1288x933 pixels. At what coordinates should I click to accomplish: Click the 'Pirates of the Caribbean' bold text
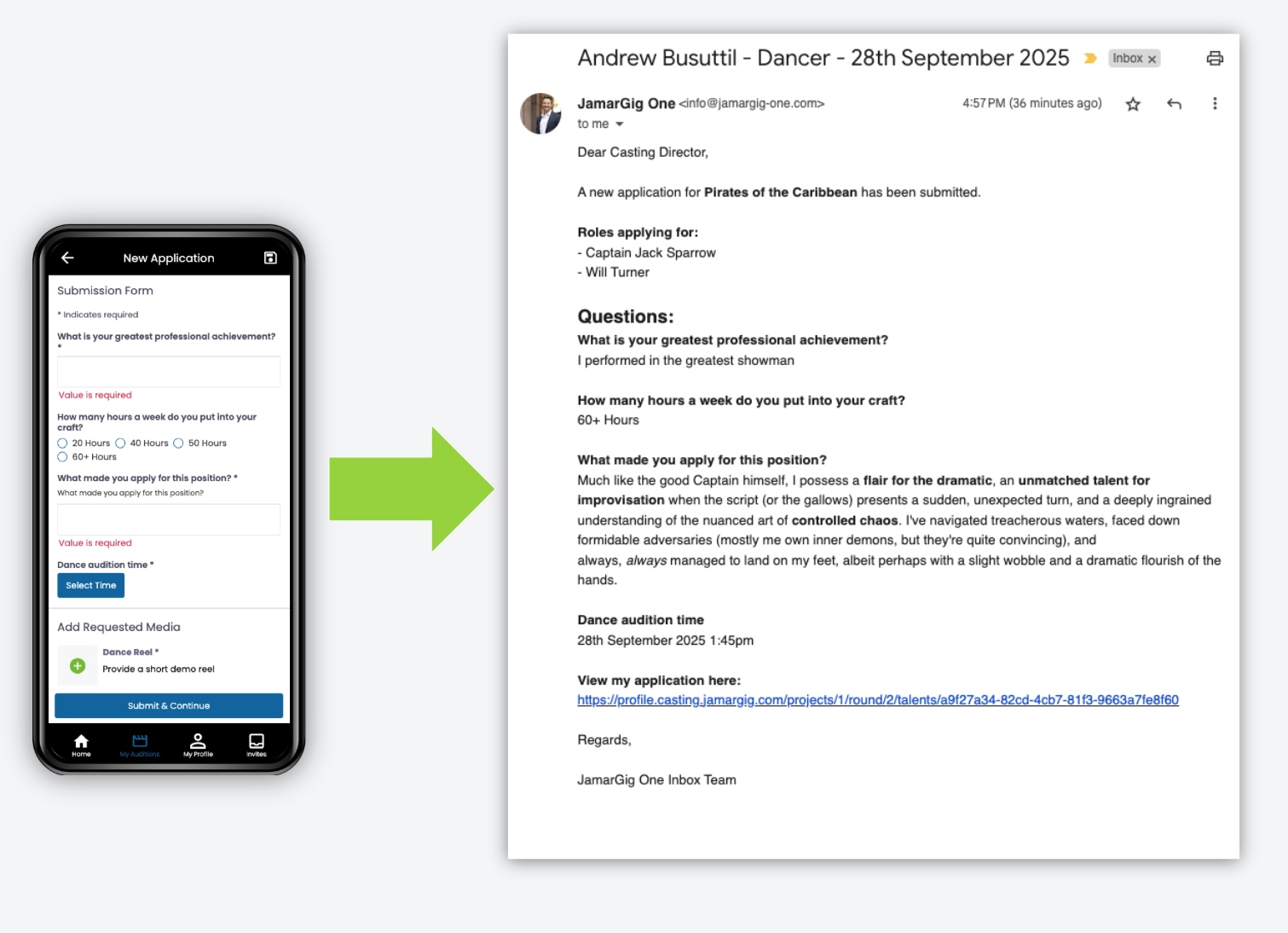pos(781,193)
